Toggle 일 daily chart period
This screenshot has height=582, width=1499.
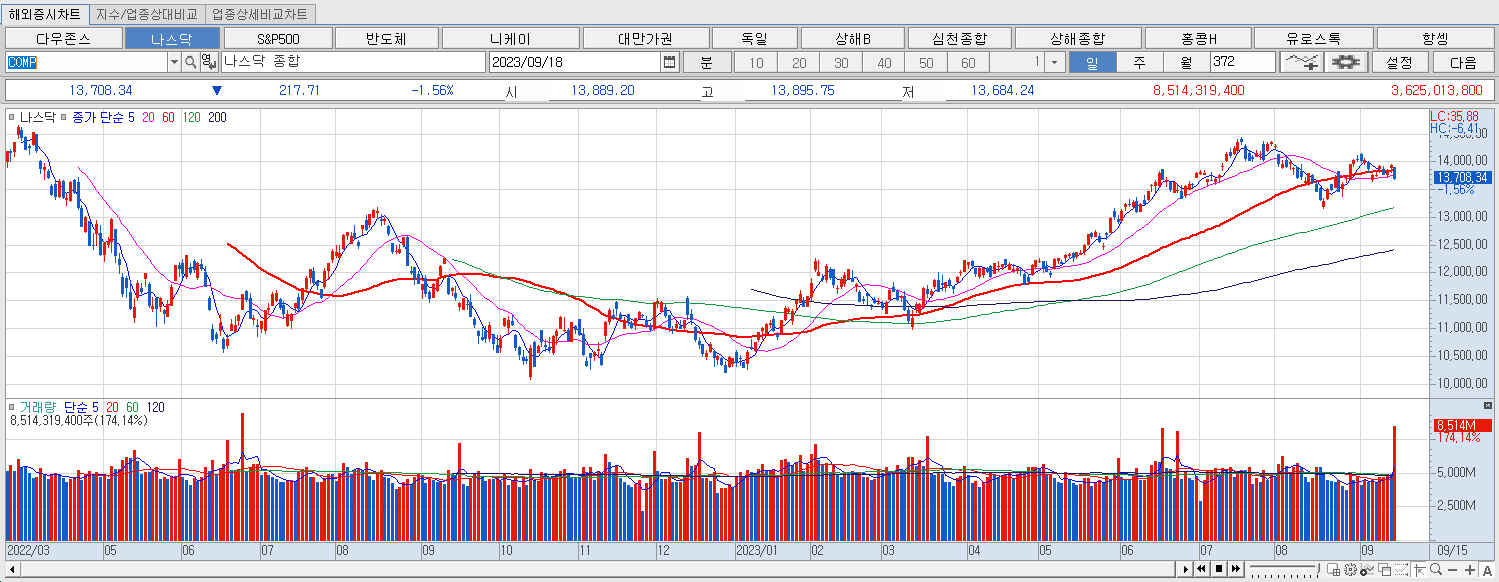[x=1092, y=62]
